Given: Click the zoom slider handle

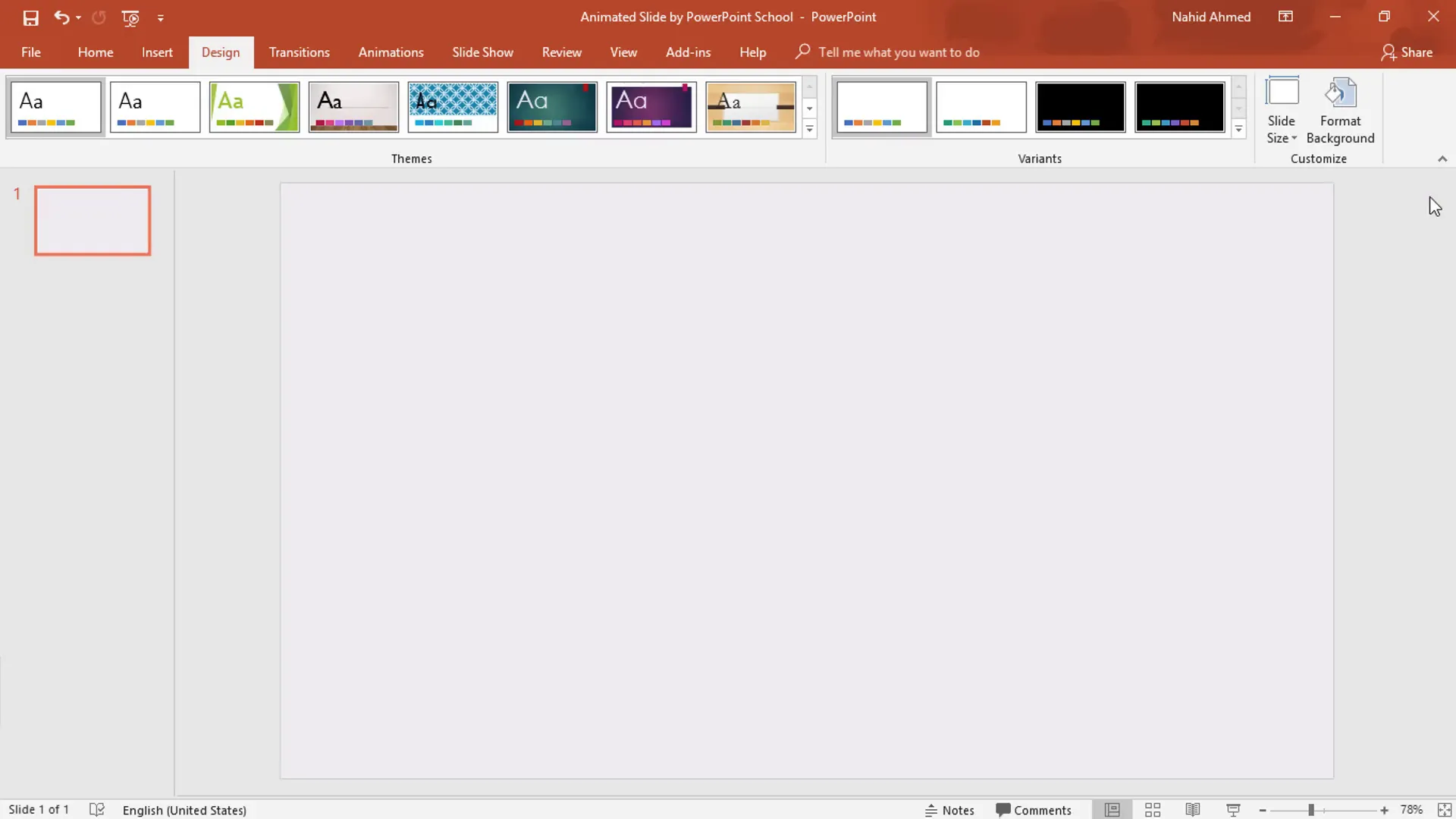Looking at the screenshot, I should (1311, 811).
